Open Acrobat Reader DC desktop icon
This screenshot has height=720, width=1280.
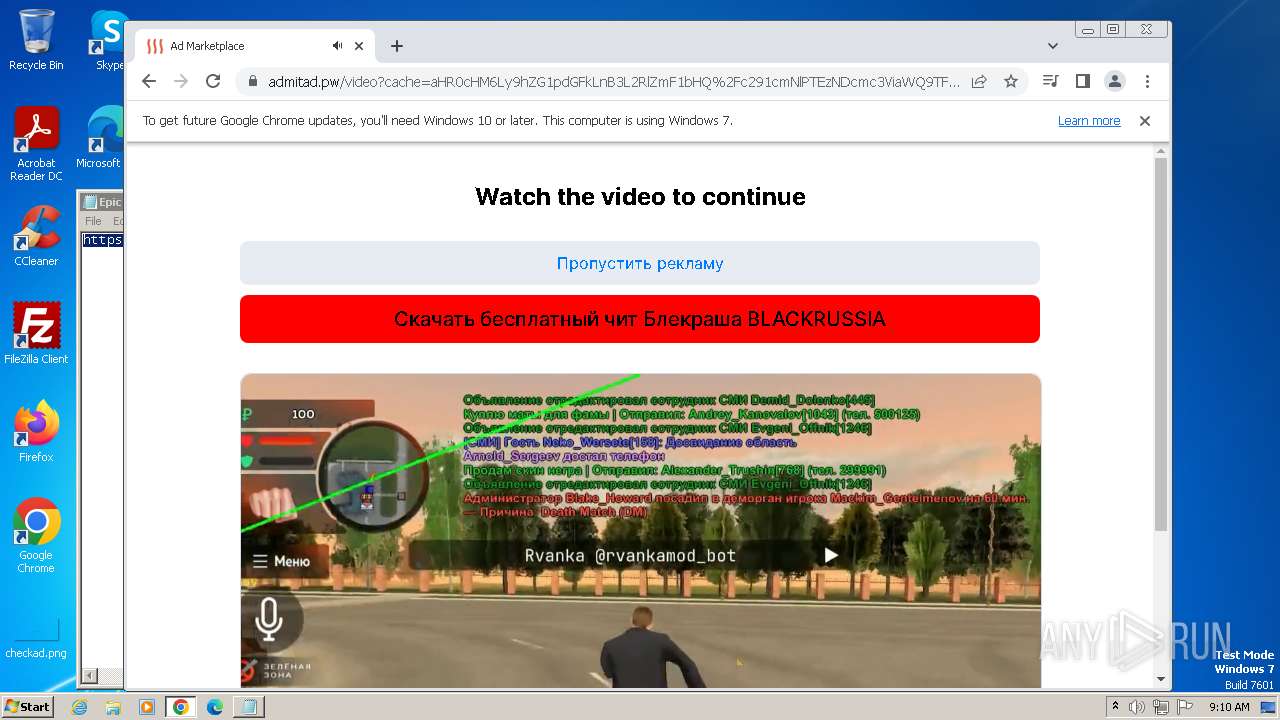point(36,144)
